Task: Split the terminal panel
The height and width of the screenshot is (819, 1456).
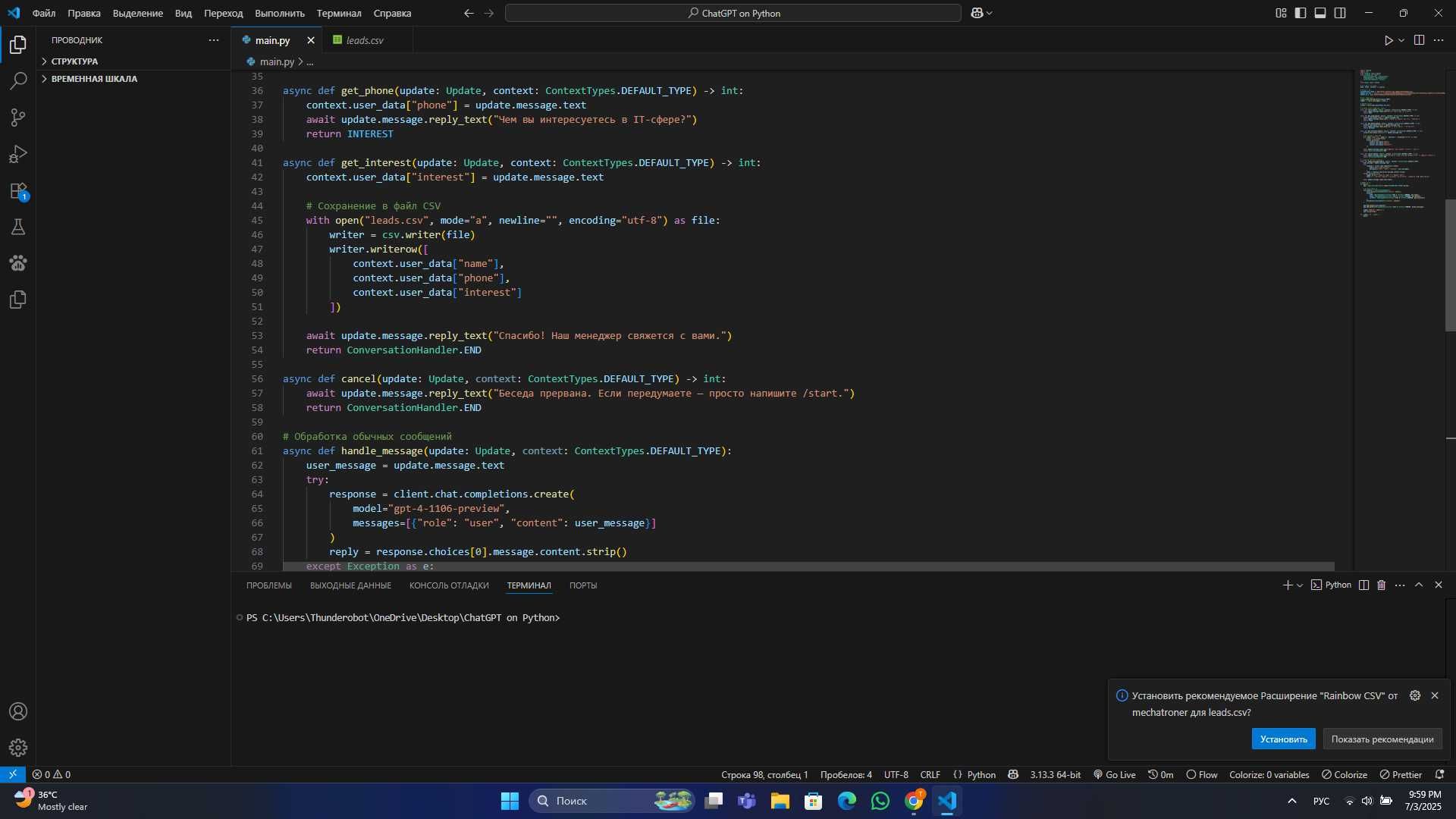Action: click(1363, 585)
